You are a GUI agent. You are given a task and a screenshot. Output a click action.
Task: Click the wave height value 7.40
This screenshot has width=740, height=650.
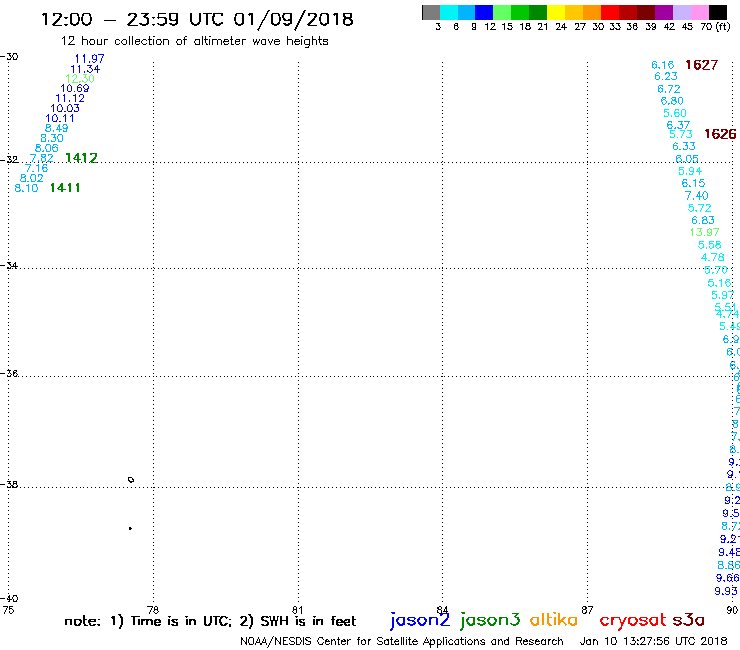pos(697,195)
